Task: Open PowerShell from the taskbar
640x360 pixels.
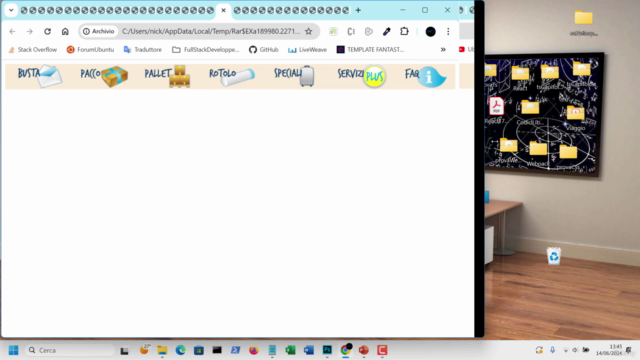Action: click(x=235, y=350)
